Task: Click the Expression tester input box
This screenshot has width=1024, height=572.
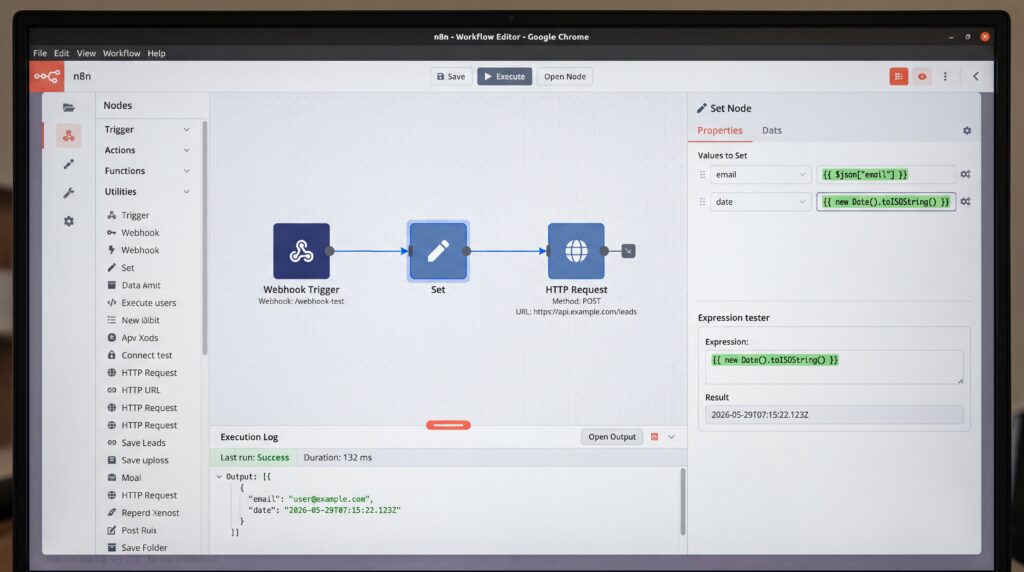Action: tap(834, 367)
